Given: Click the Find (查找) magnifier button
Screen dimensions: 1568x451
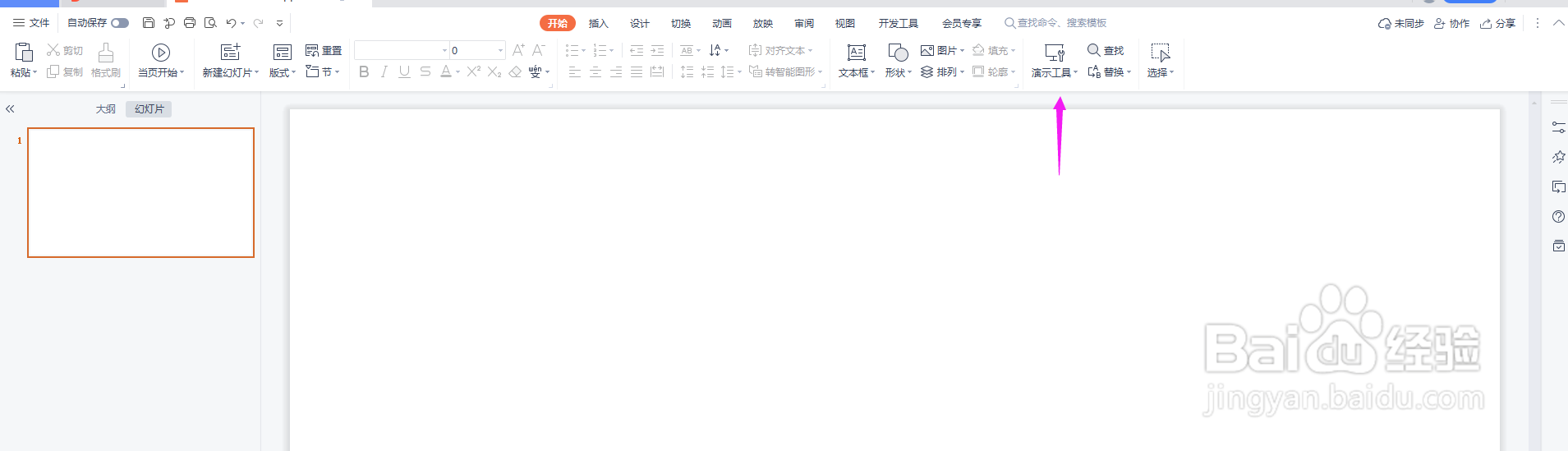Looking at the screenshot, I should 1105,50.
